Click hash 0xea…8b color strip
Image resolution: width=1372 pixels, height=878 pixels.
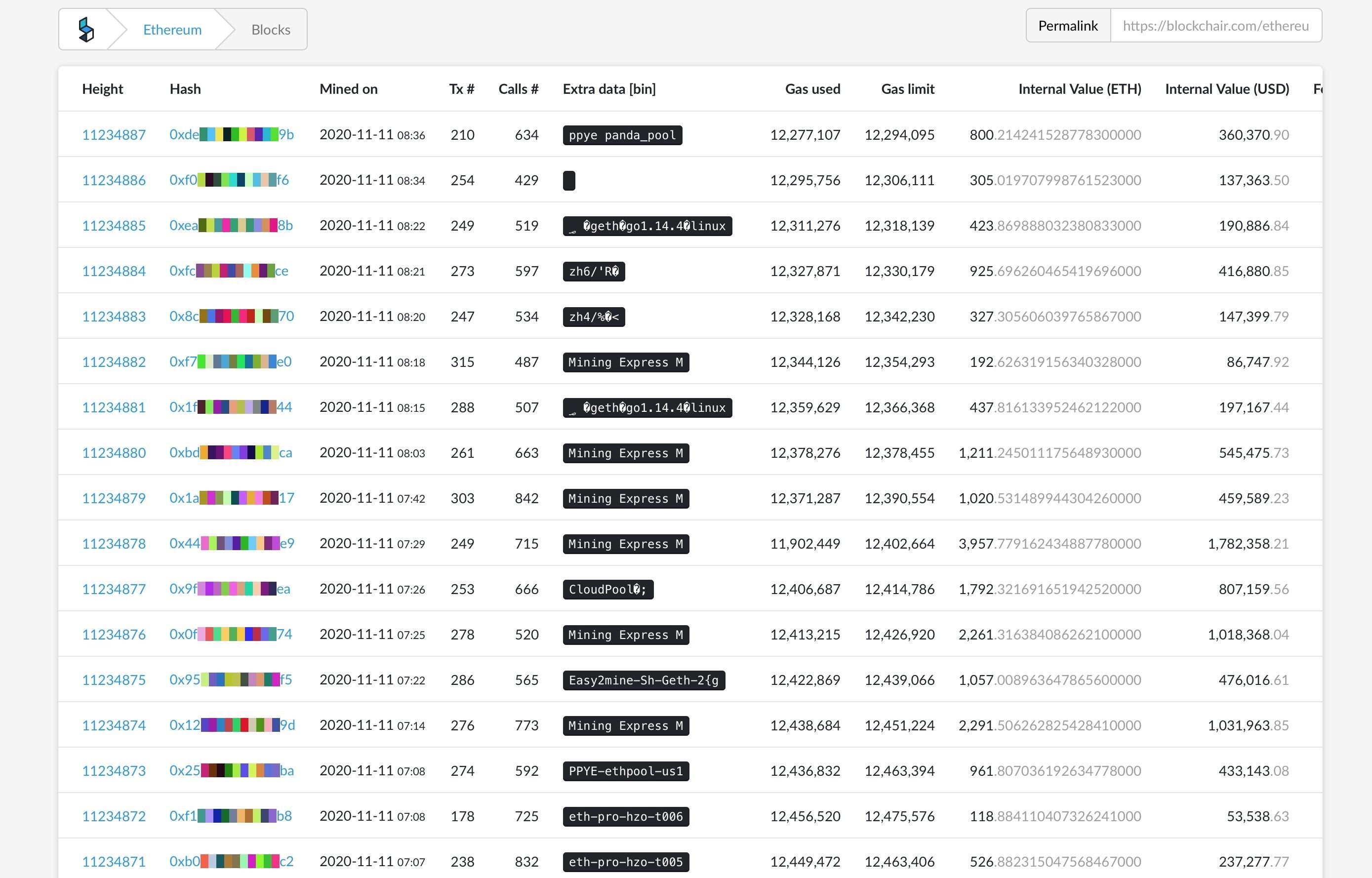click(238, 225)
